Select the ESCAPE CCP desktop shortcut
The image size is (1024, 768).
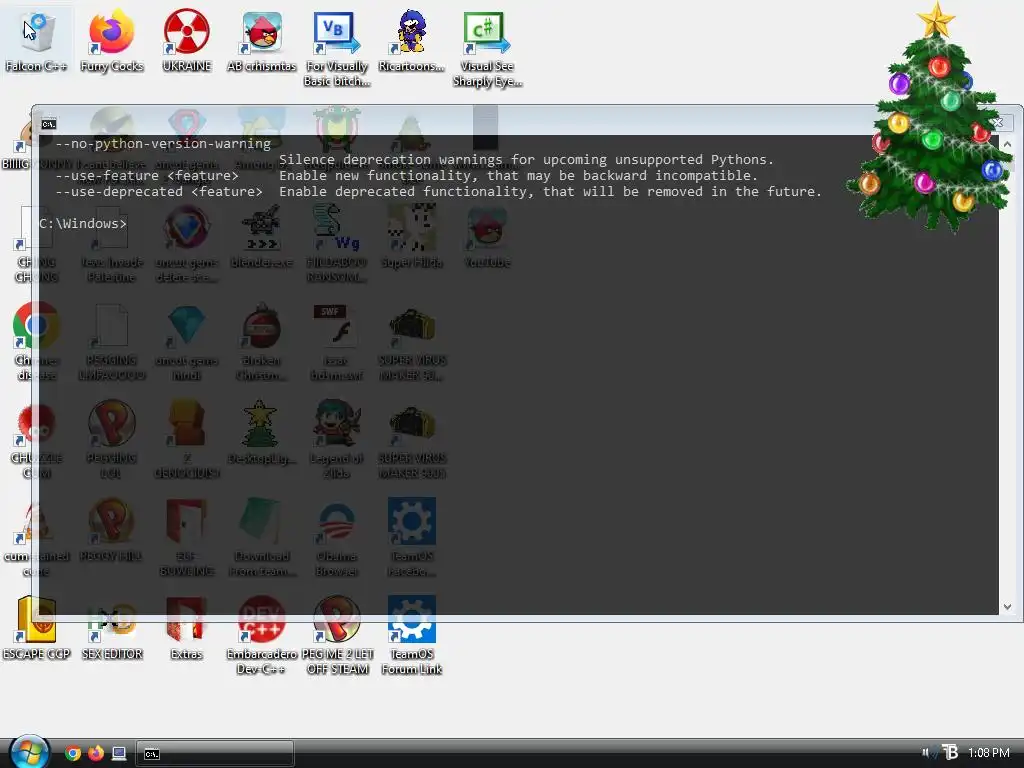click(x=37, y=628)
